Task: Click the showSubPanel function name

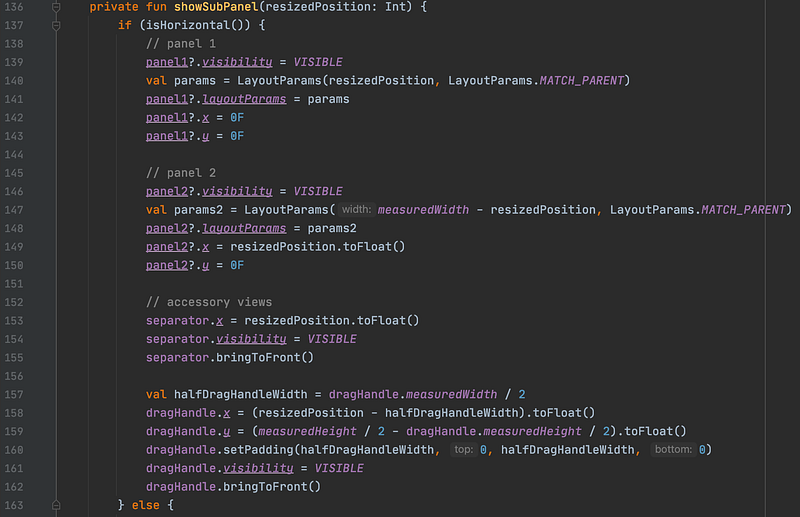Action: (216, 7)
